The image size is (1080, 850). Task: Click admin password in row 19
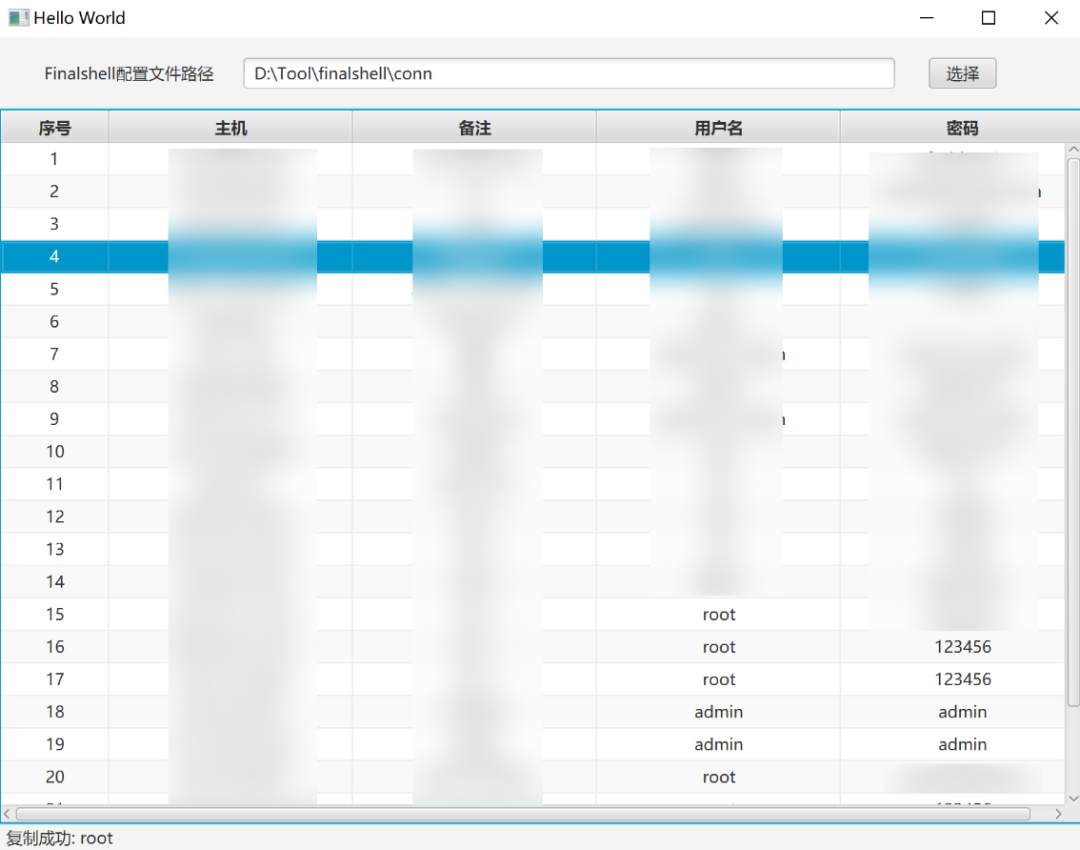(x=962, y=745)
